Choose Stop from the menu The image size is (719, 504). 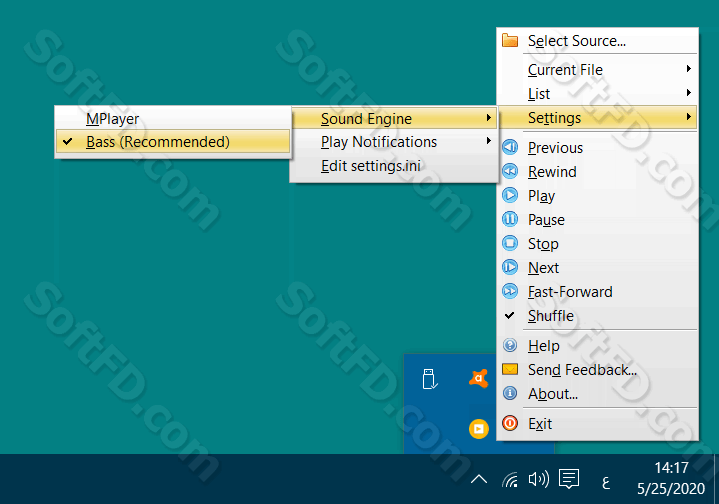pyautogui.click(x=598, y=244)
